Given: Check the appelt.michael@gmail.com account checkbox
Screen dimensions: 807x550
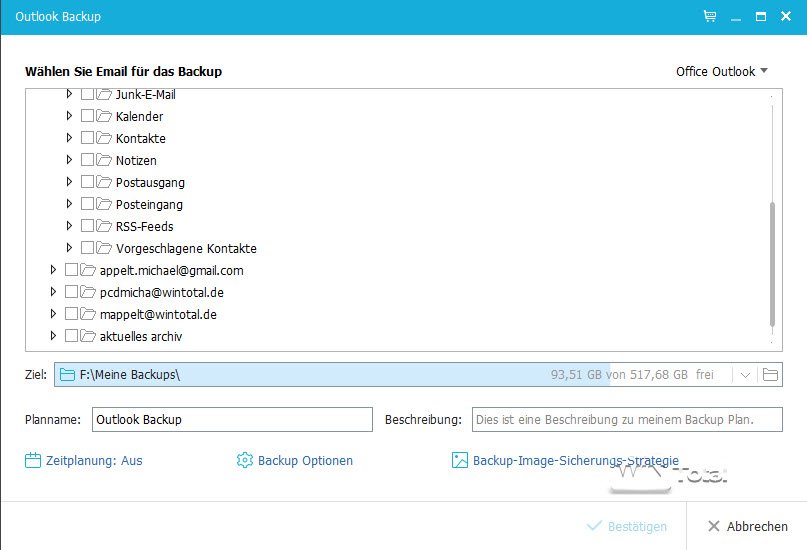Looking at the screenshot, I should (x=72, y=270).
